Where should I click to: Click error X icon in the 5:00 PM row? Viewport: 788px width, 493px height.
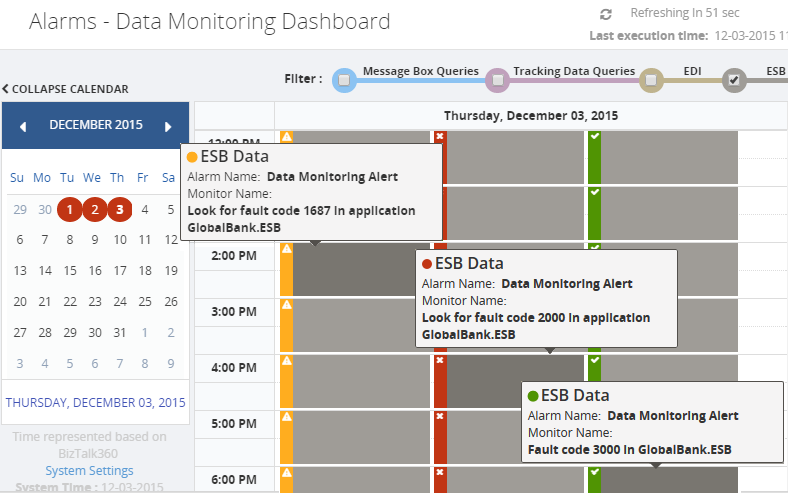pos(440,416)
